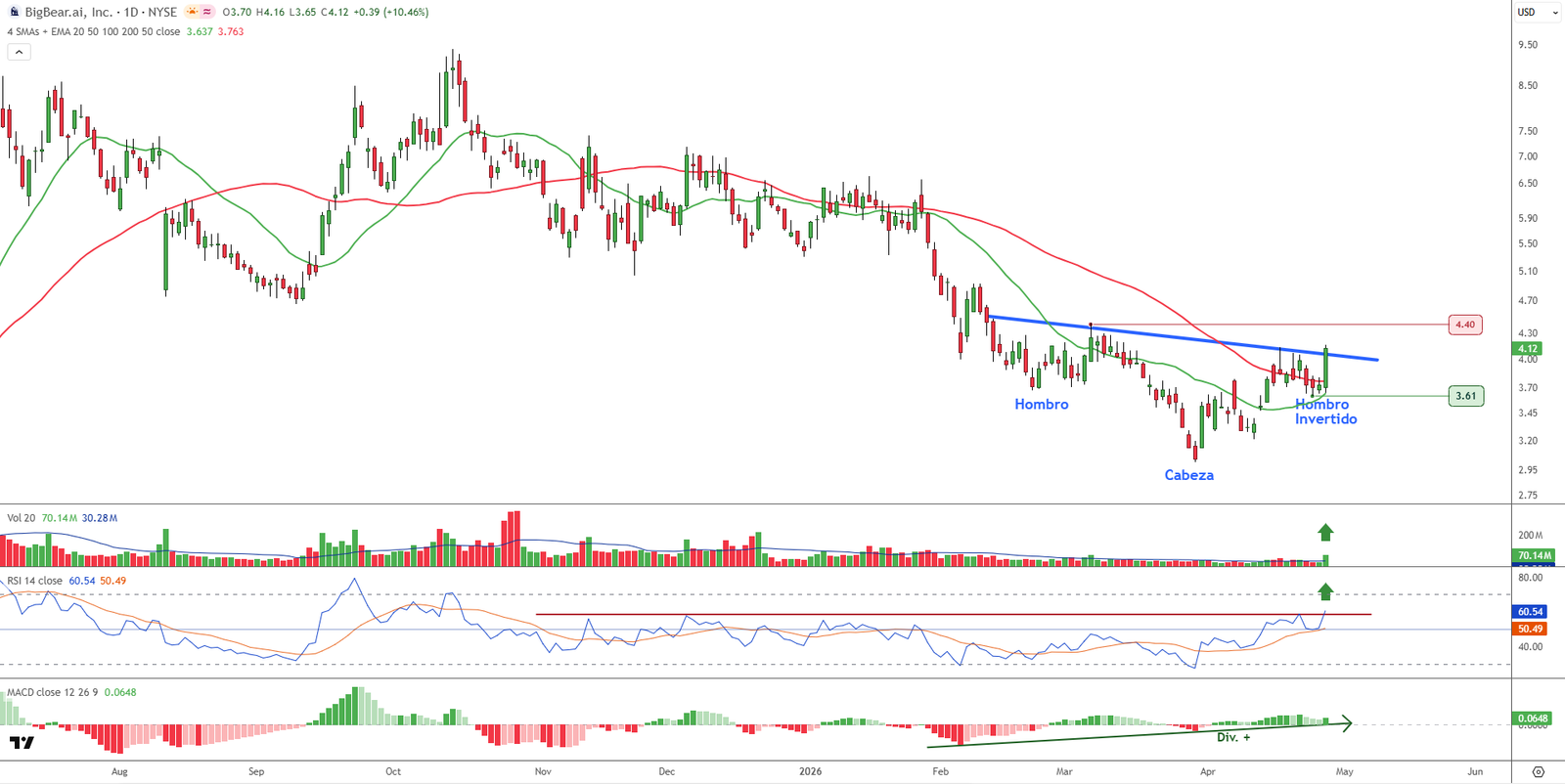Click the red 4.40 price level label
This screenshot has height=784, width=1565.
pos(1464,325)
